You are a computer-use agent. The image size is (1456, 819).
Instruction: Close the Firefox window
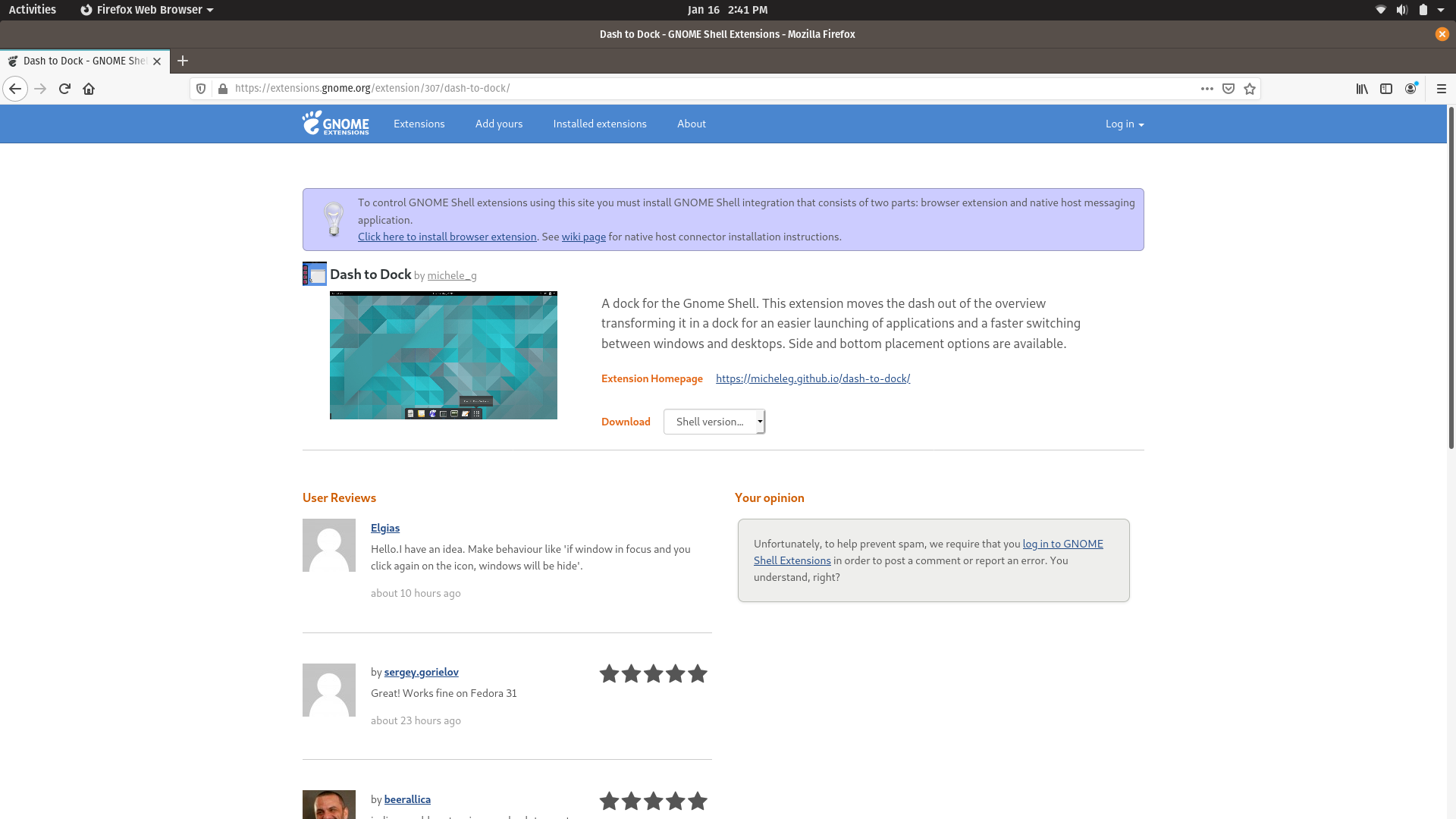tap(1442, 34)
